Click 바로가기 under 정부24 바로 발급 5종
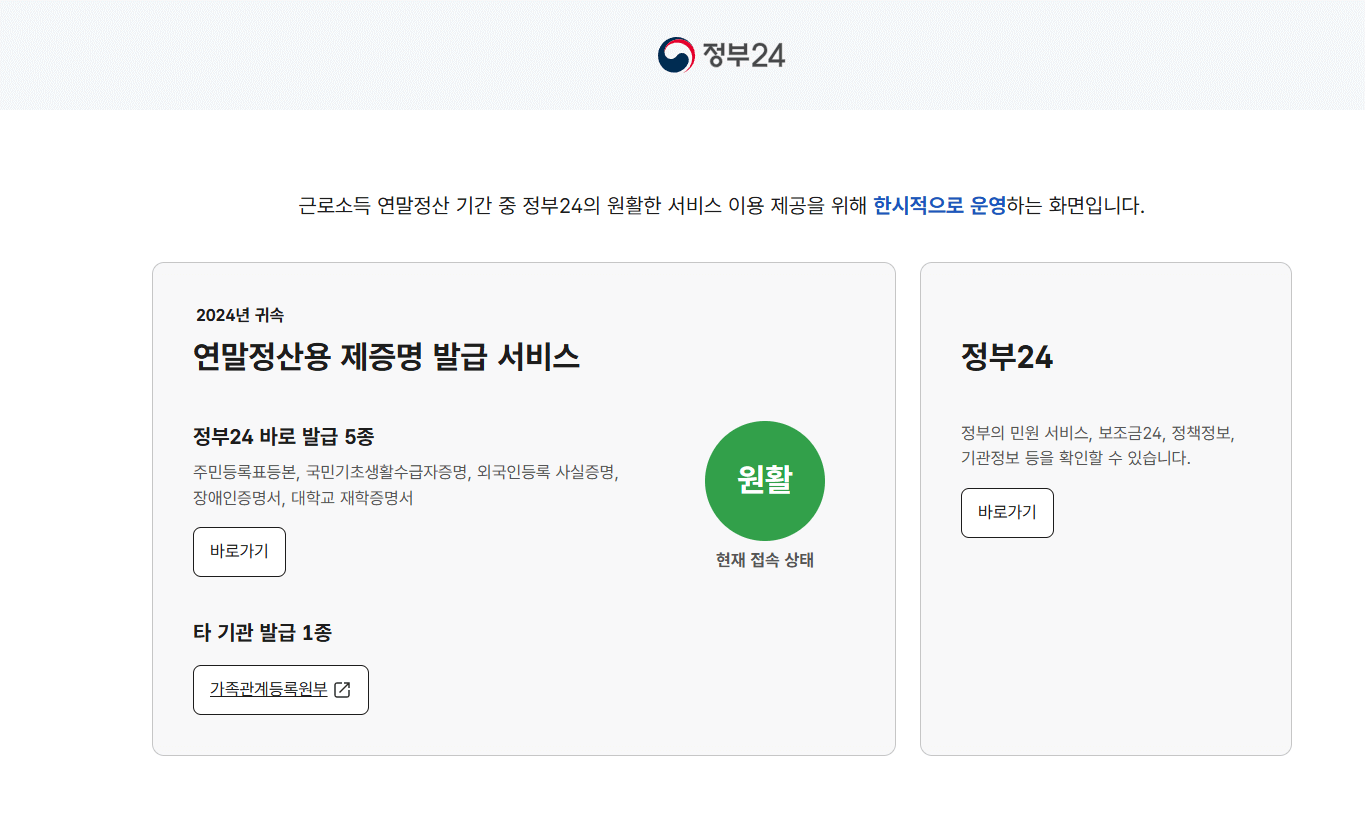Image resolution: width=1365 pixels, height=815 pixels. [239, 551]
